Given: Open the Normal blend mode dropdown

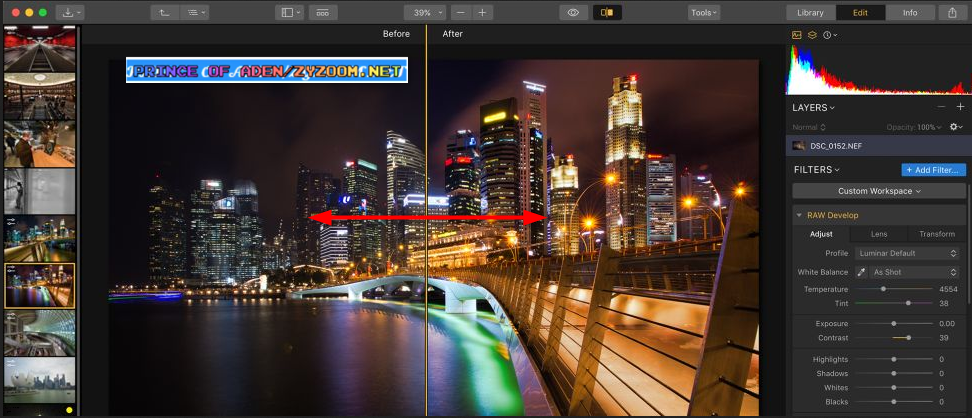Looking at the screenshot, I should click(809, 127).
